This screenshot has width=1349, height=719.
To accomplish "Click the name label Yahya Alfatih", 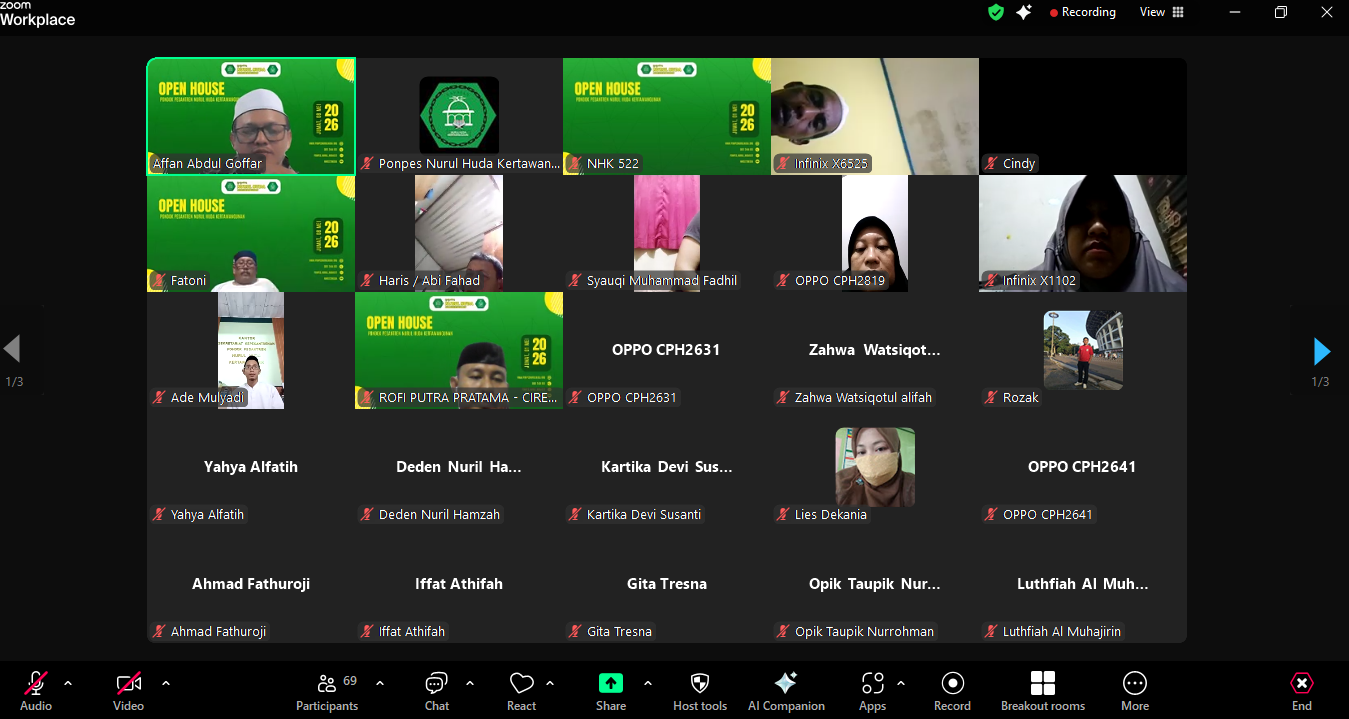I will [207, 515].
